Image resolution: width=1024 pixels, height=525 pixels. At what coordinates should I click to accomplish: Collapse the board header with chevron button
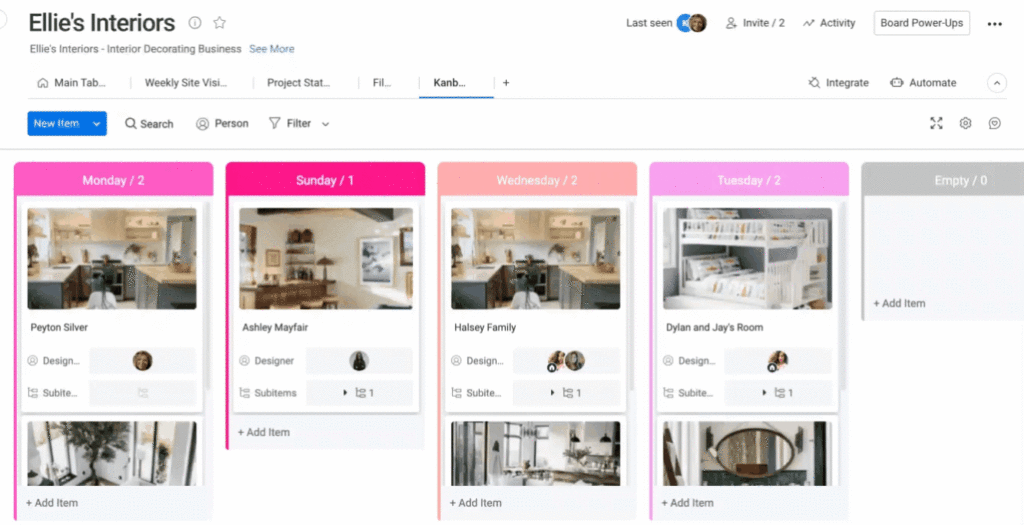(996, 83)
